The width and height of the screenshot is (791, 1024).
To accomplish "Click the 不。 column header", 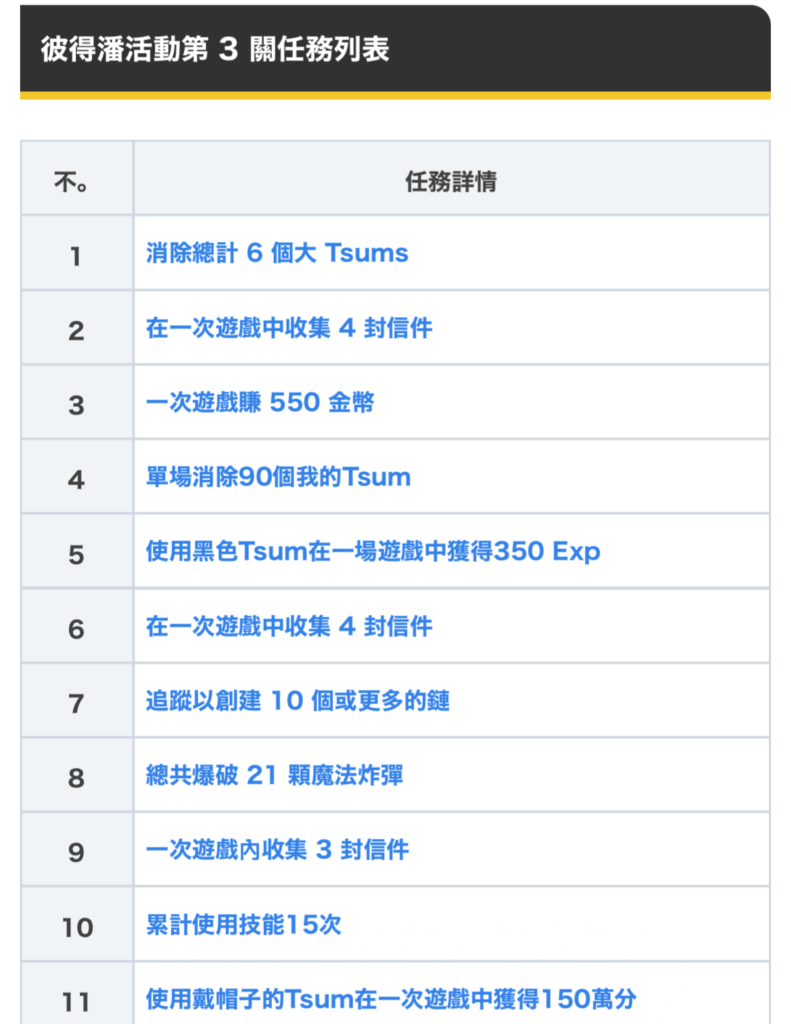I will pos(77,181).
